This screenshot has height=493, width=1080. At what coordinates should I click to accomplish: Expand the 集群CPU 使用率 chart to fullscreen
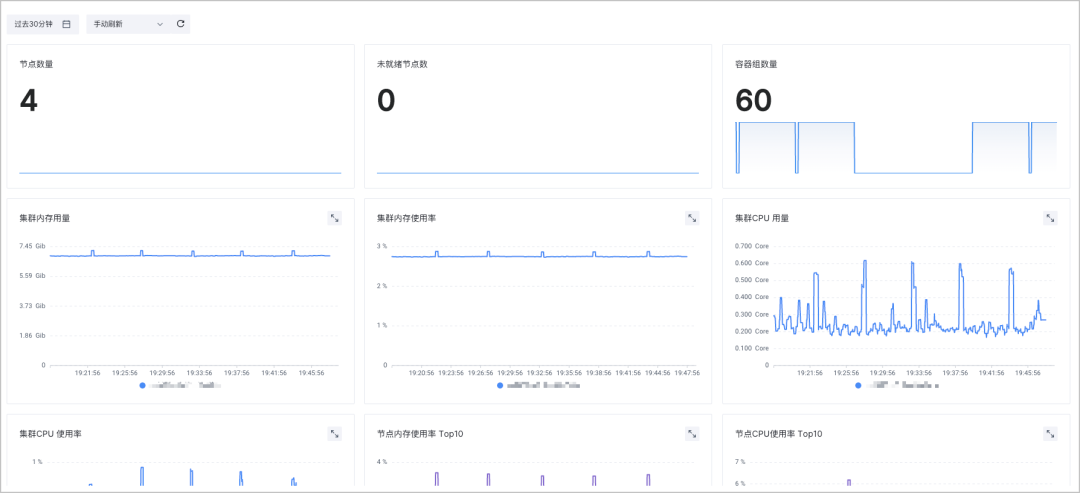(335, 434)
